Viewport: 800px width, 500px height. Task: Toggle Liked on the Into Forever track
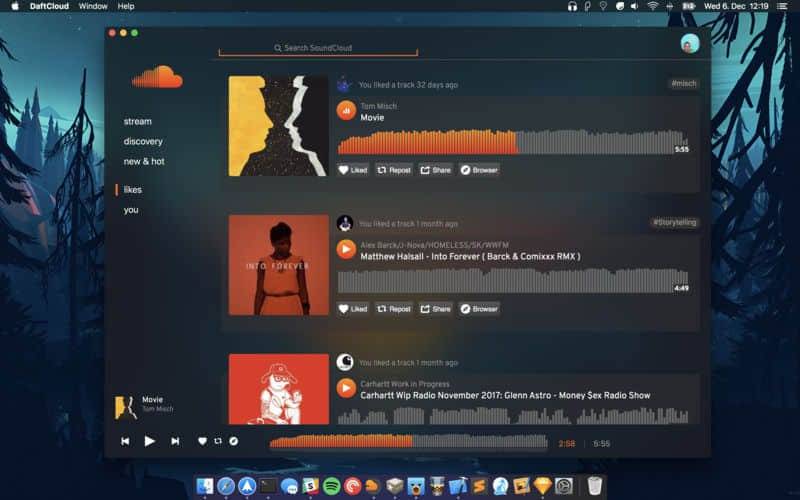[353, 309]
